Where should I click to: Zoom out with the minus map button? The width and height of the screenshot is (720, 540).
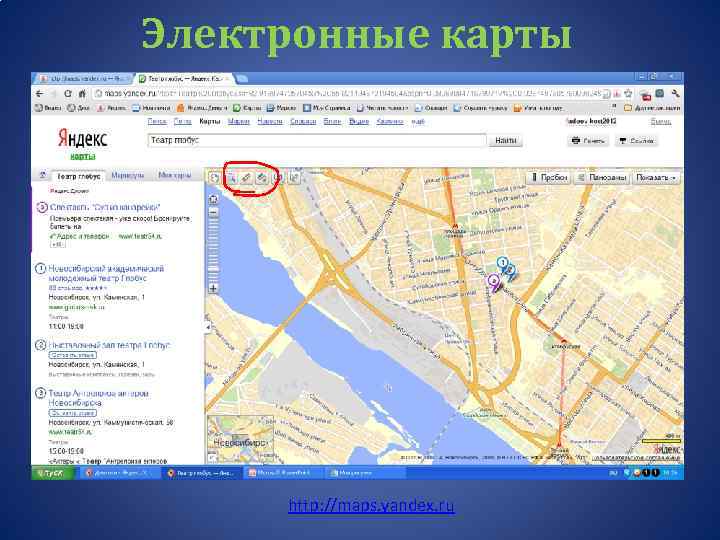pos(214,213)
